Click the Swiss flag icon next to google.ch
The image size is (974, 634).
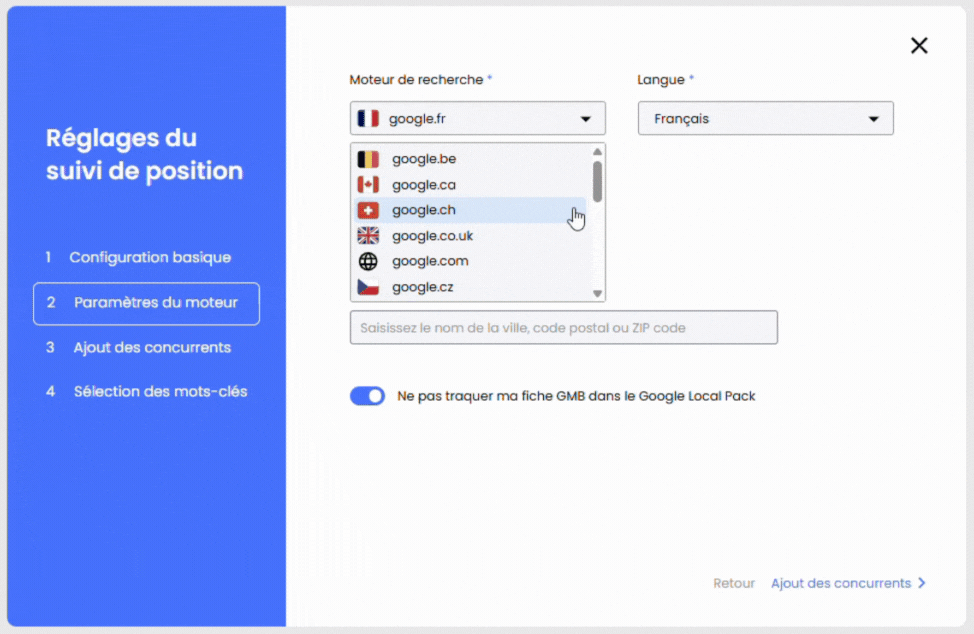click(x=367, y=210)
